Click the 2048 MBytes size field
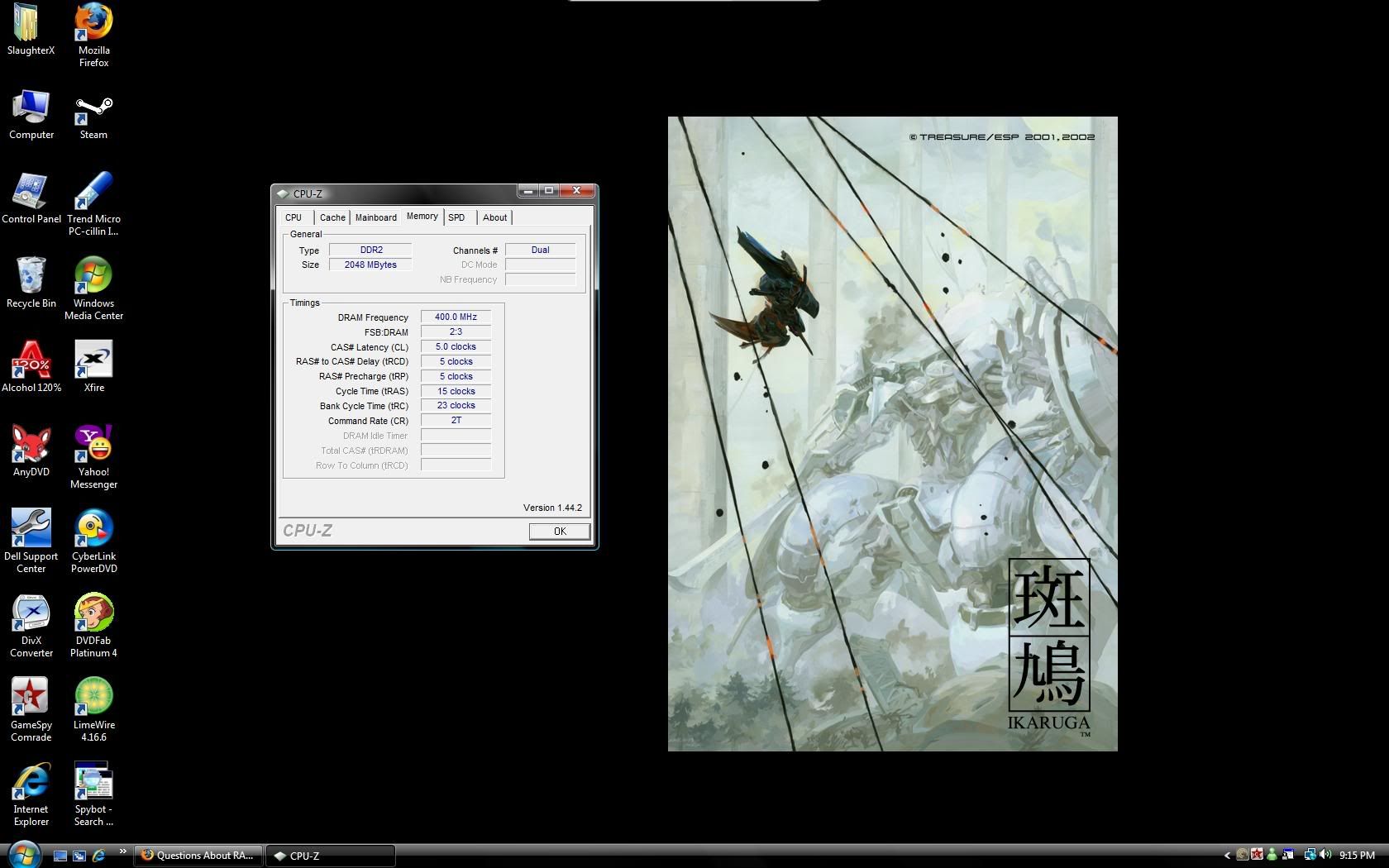 370,265
